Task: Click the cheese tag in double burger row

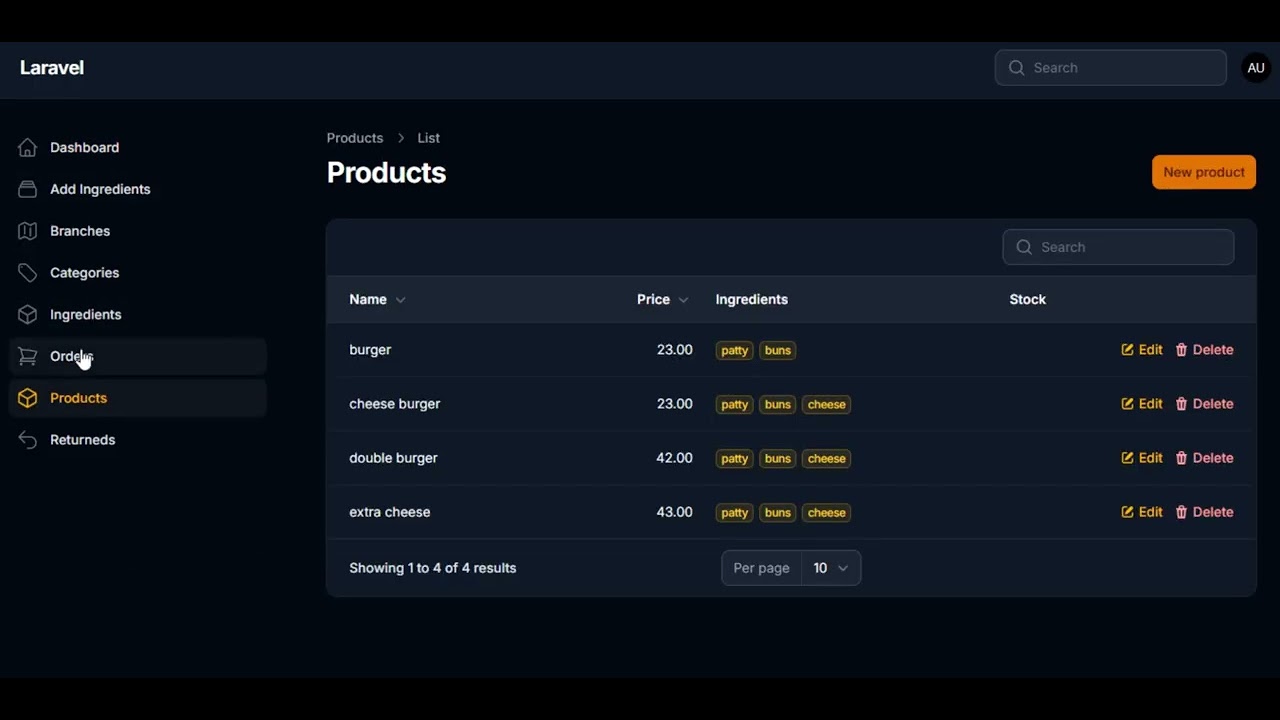Action: [x=826, y=458]
